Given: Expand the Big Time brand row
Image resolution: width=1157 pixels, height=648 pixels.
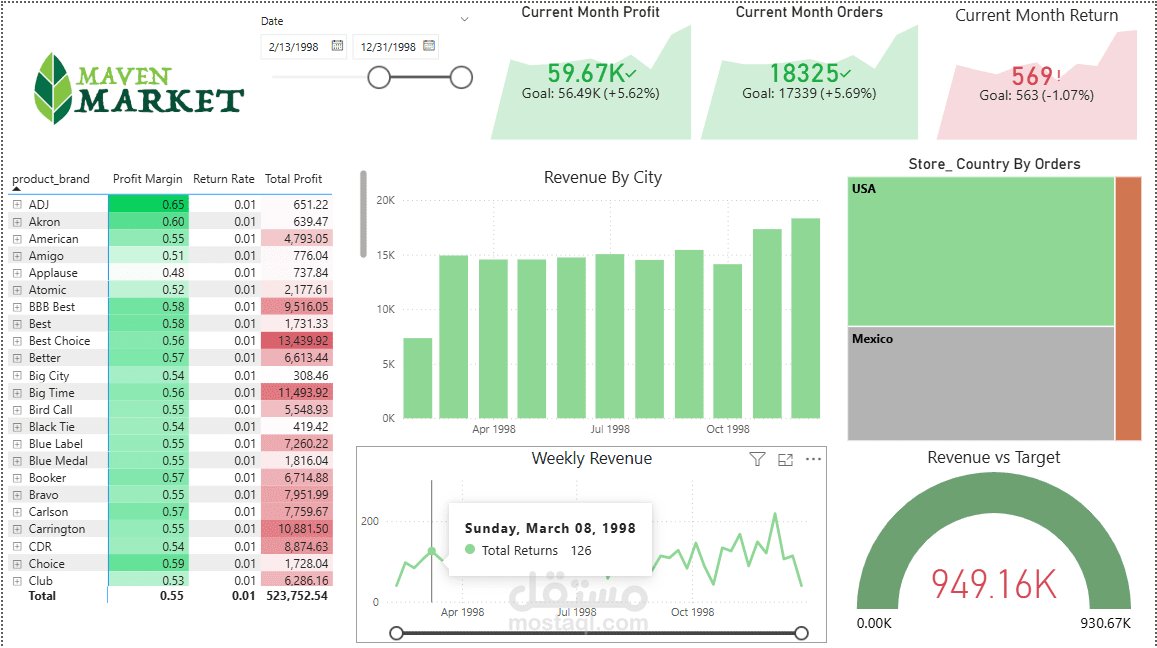Looking at the screenshot, I should click(x=17, y=393).
